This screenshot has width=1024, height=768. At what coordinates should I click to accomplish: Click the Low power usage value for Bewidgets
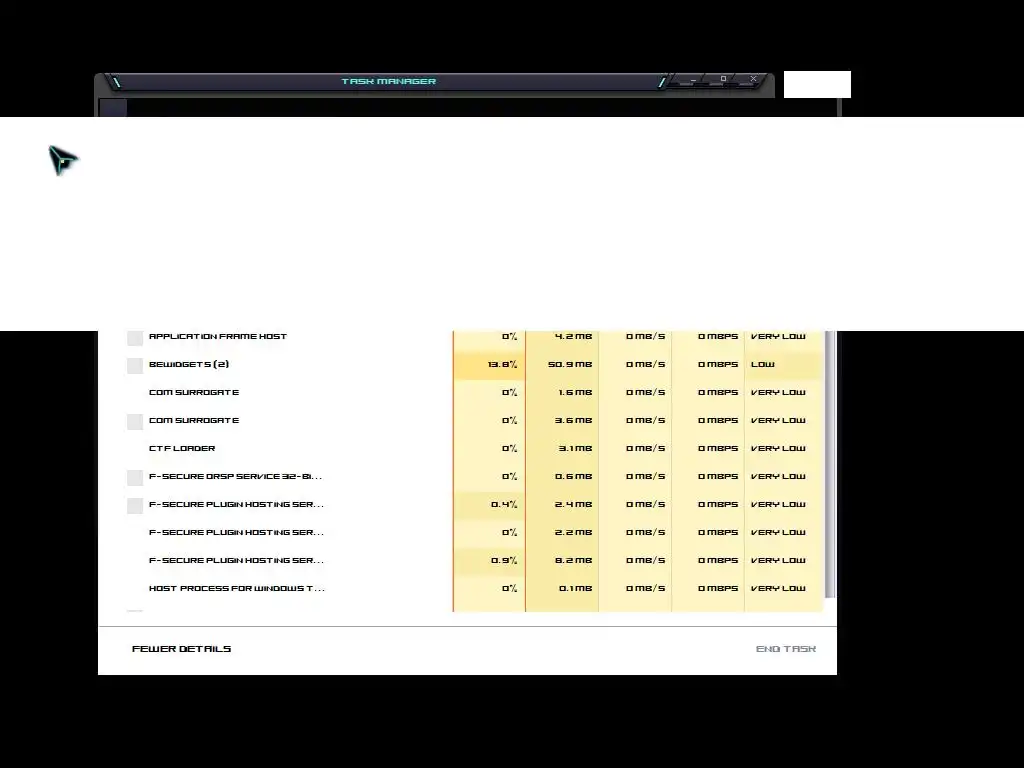pos(763,364)
